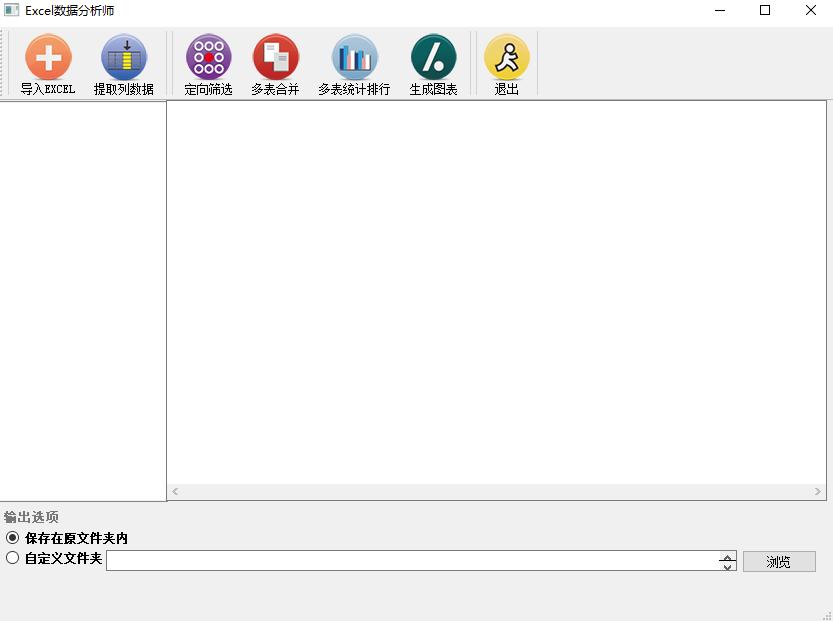833x621 pixels.
Task: Click the right arrow of the horizontal scrollbar
Action: pos(818,492)
